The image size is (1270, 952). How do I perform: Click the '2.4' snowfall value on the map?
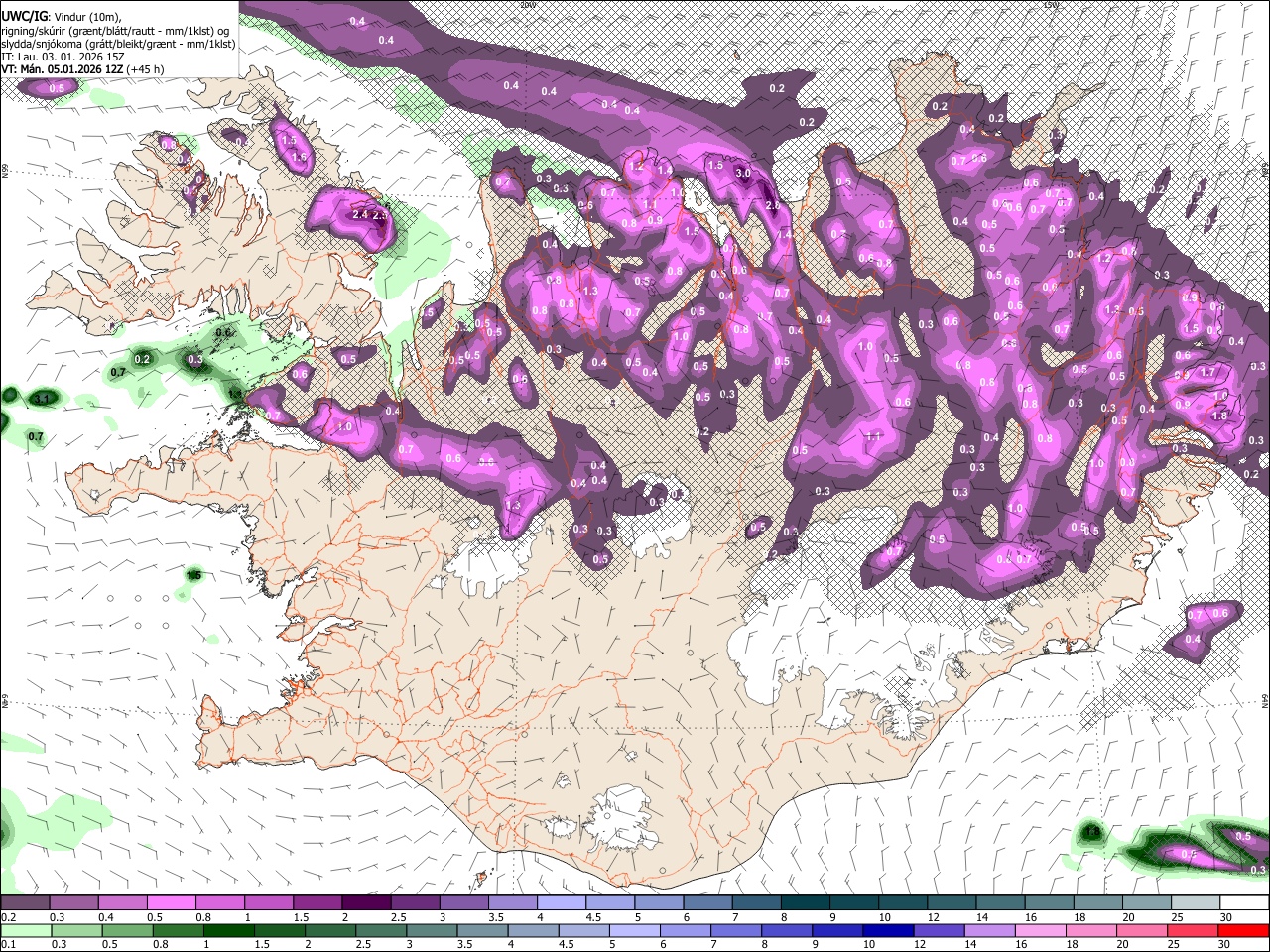[361, 214]
